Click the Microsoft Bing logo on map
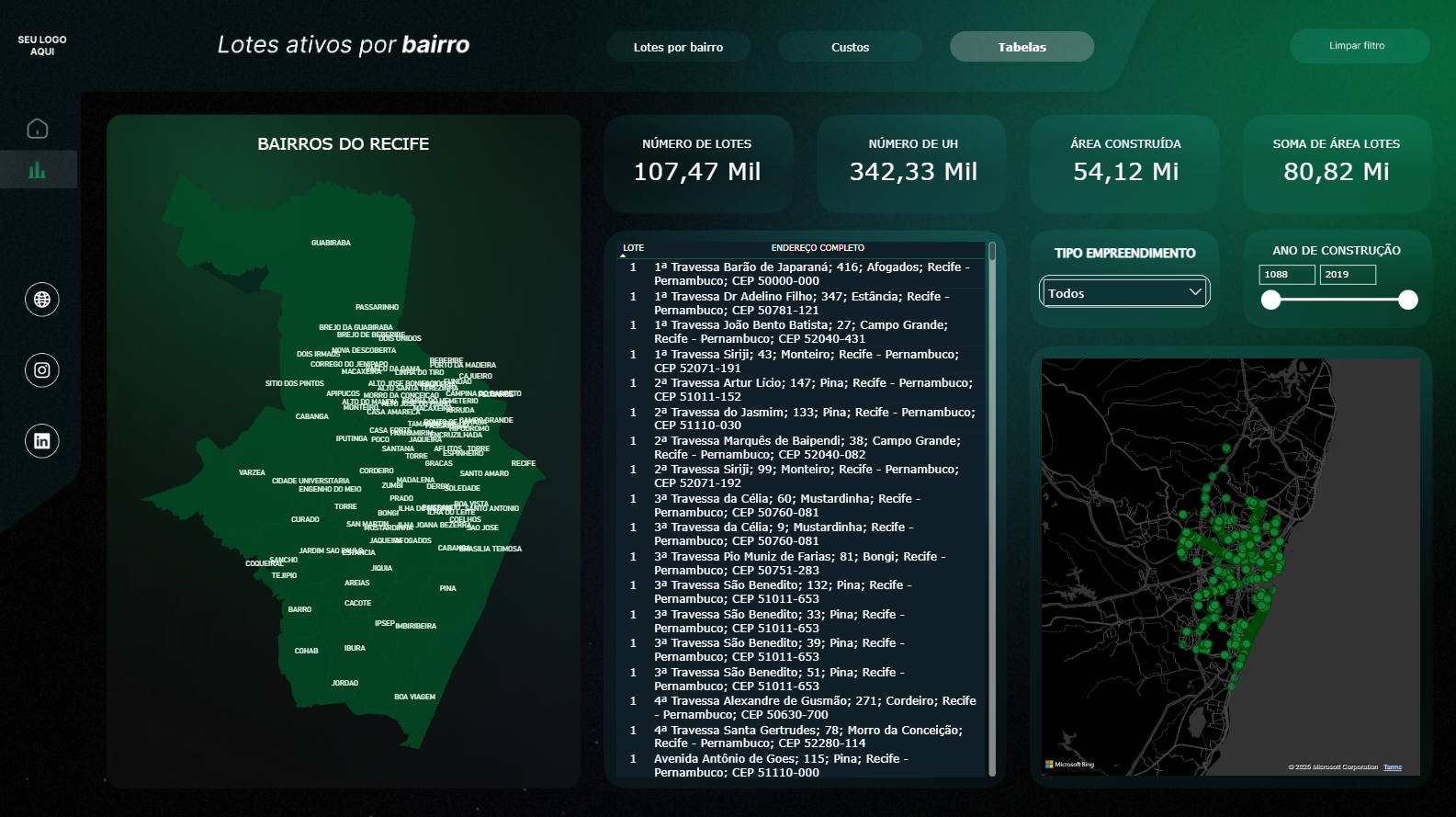Image resolution: width=1456 pixels, height=817 pixels. point(1069,765)
